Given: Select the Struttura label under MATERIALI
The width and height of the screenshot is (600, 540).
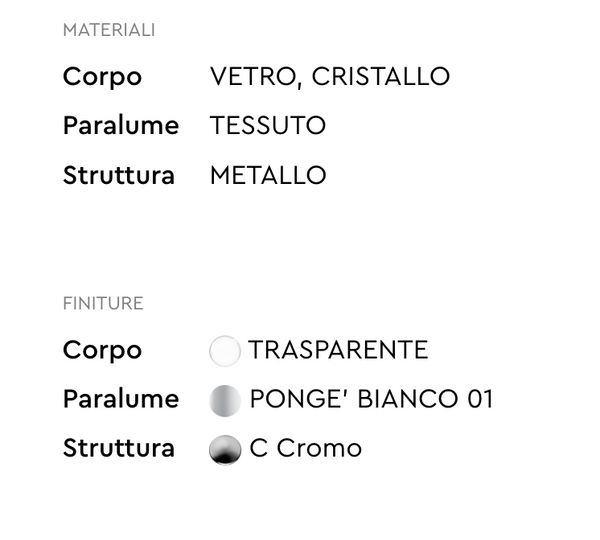Looking at the screenshot, I should click(x=119, y=176).
